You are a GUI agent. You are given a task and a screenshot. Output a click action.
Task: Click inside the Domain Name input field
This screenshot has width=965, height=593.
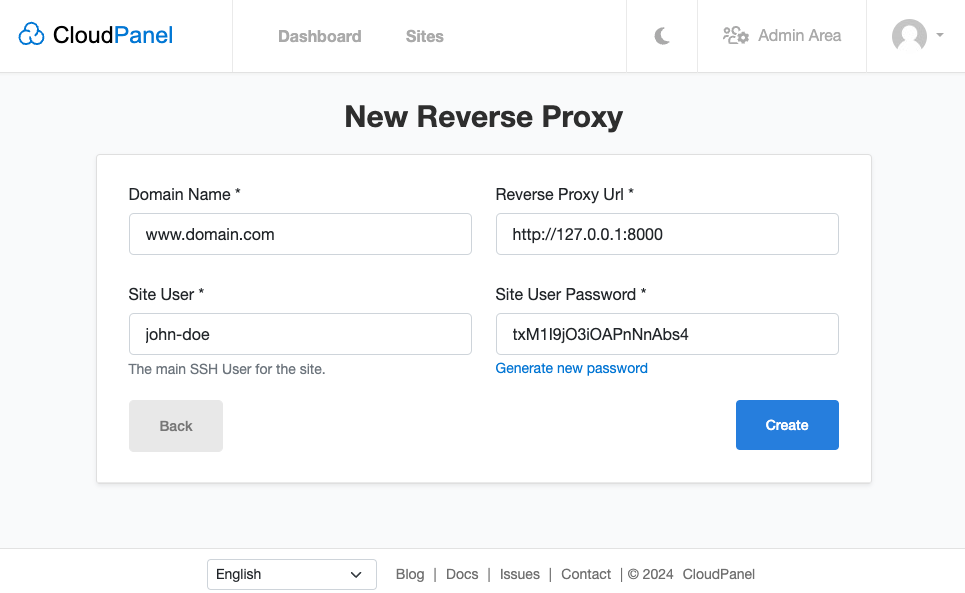[x=300, y=234]
